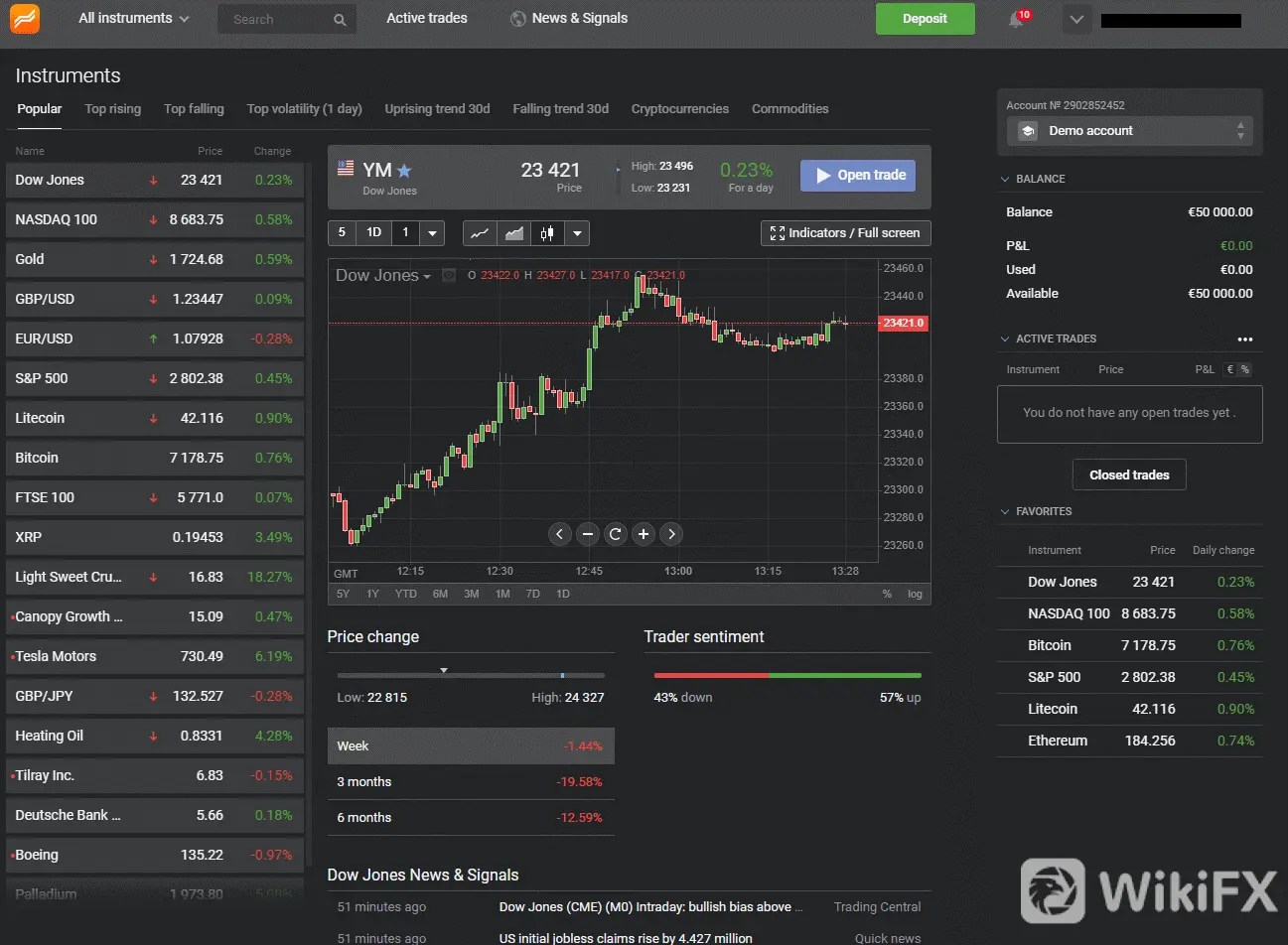
Task: Click the green Deposit button
Action: pyautogui.click(x=925, y=19)
